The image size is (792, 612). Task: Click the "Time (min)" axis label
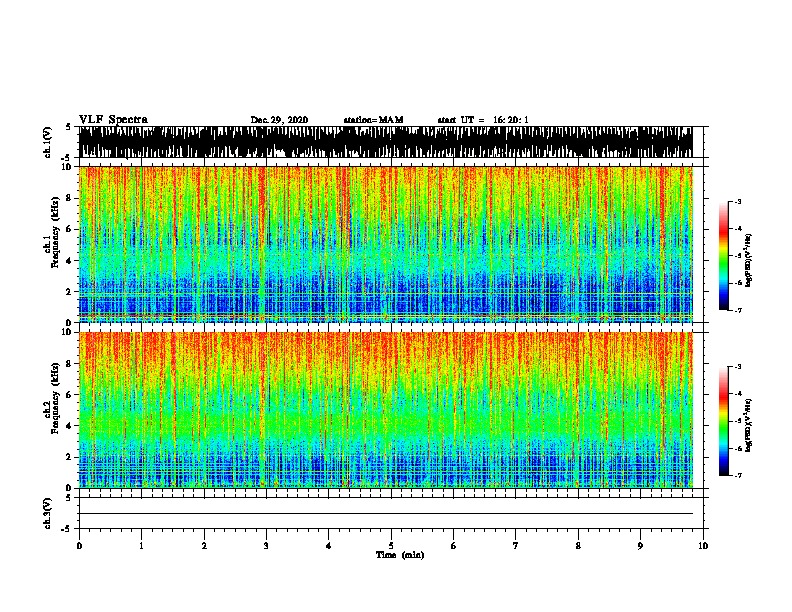click(400, 555)
